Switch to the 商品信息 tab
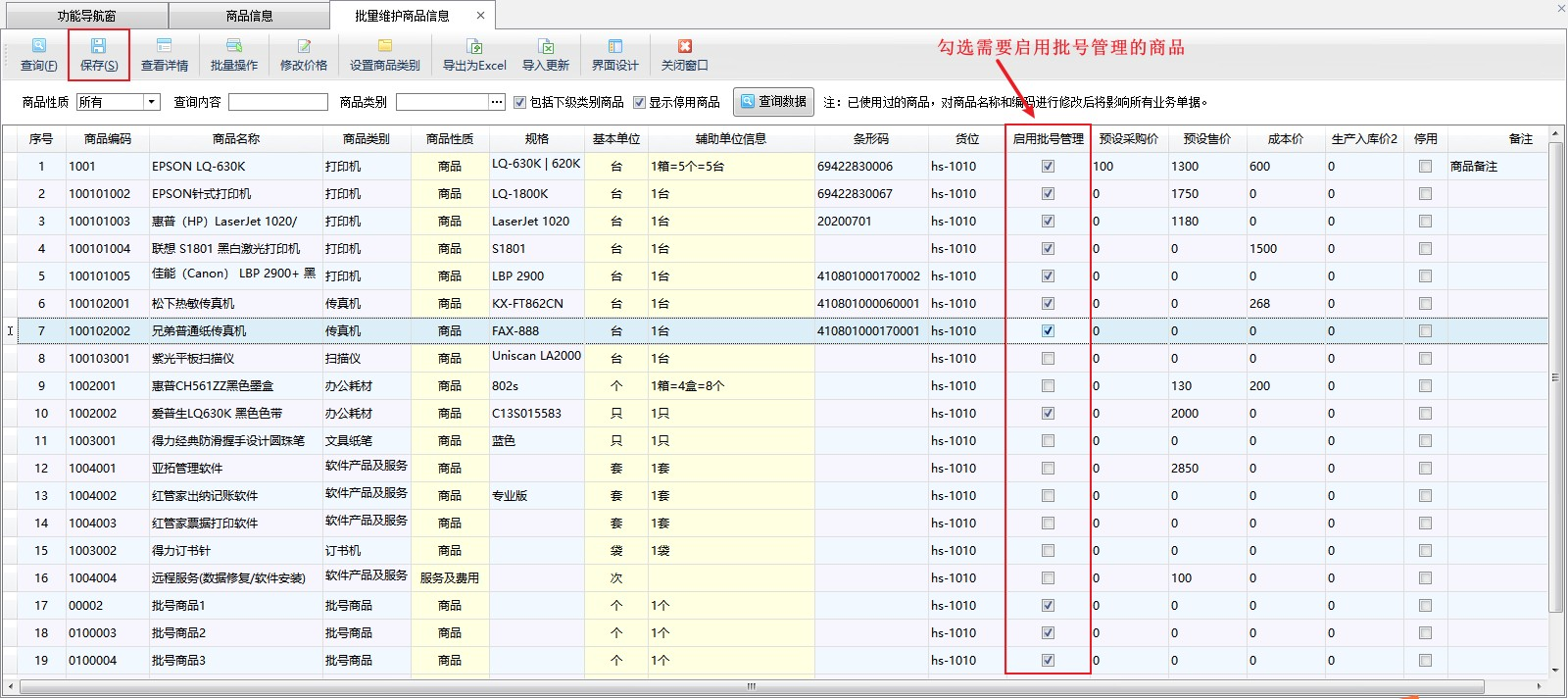 tap(249, 16)
